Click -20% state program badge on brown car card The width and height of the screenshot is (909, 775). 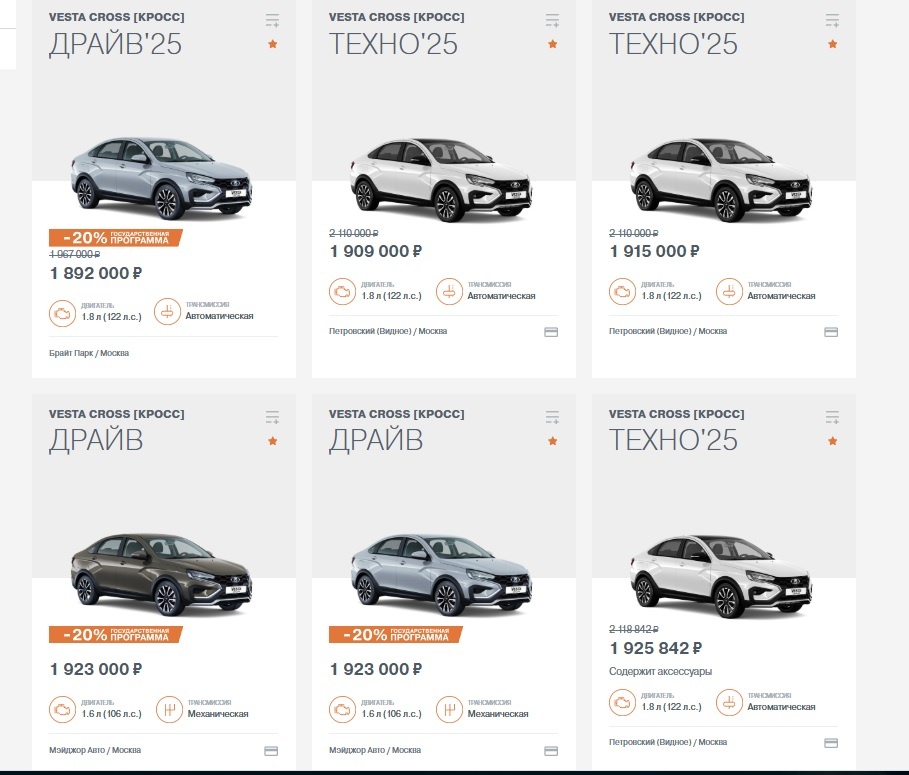[x=115, y=635]
